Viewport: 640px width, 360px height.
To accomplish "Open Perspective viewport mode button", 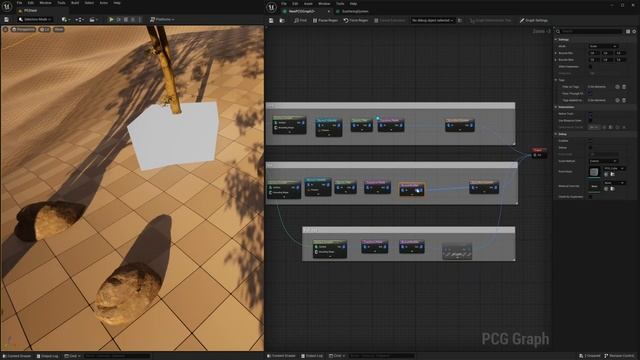I will point(23,29).
